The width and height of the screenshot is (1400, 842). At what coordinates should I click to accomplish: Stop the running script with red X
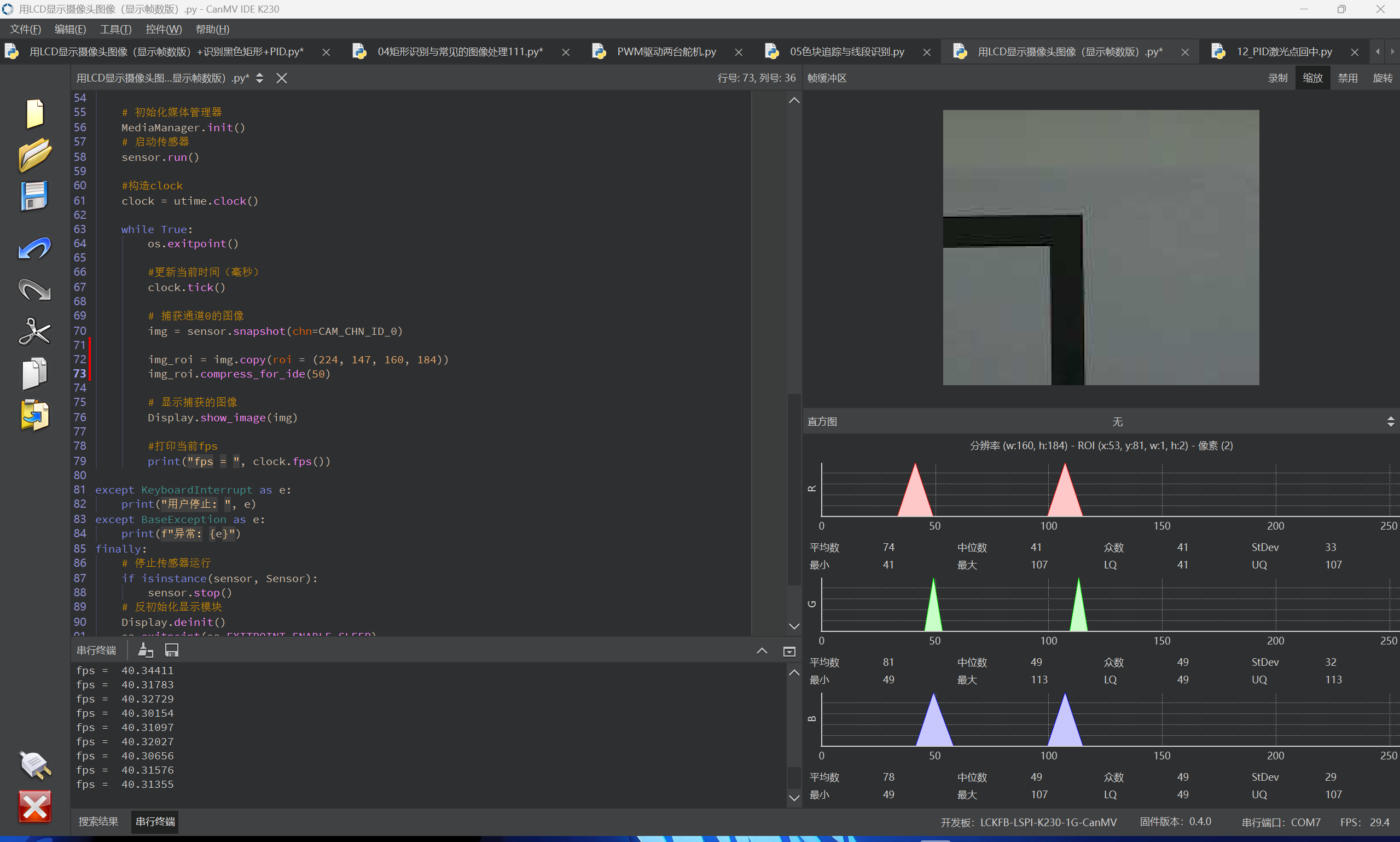point(34,806)
